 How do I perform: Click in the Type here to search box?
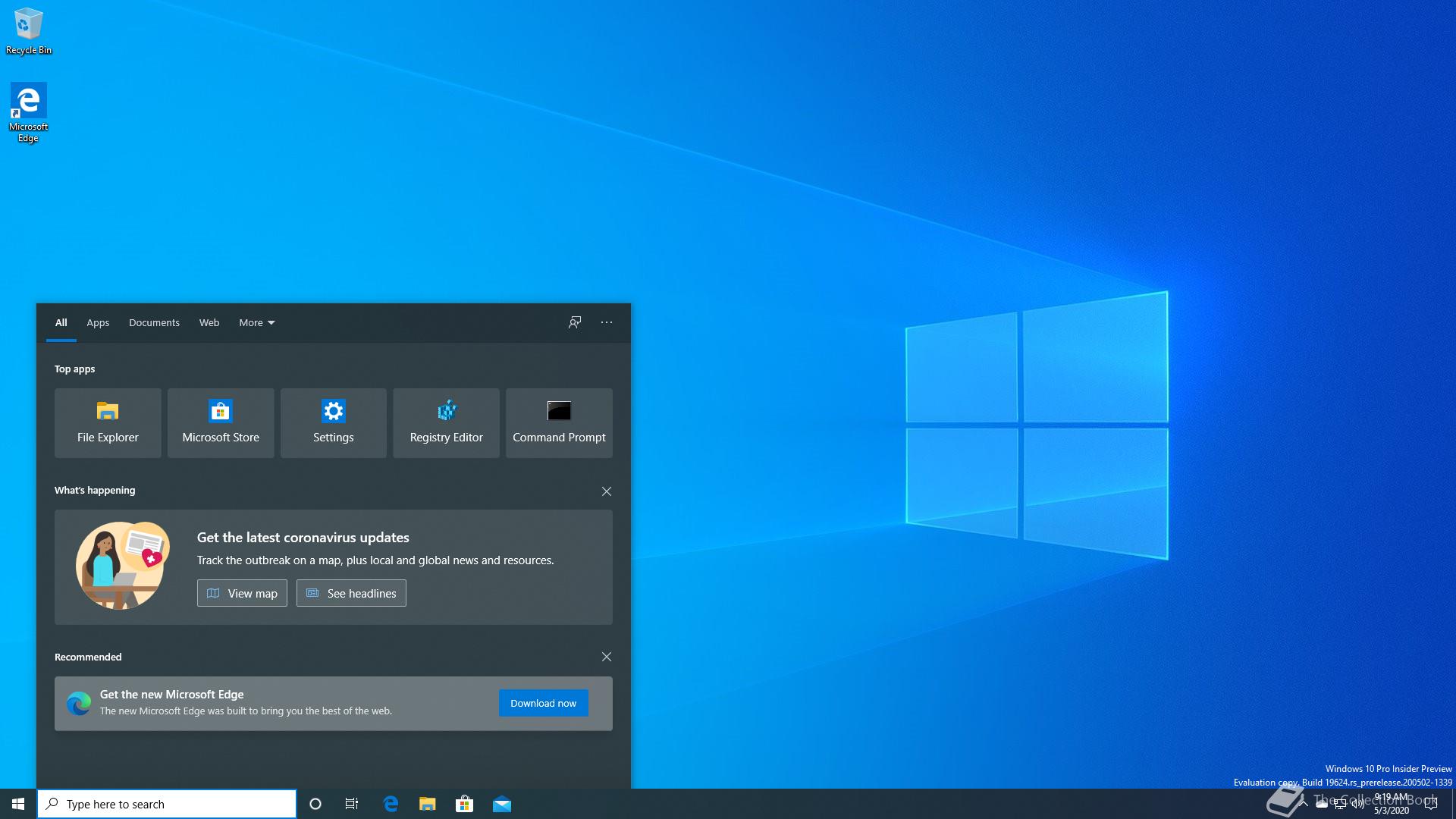click(167, 804)
